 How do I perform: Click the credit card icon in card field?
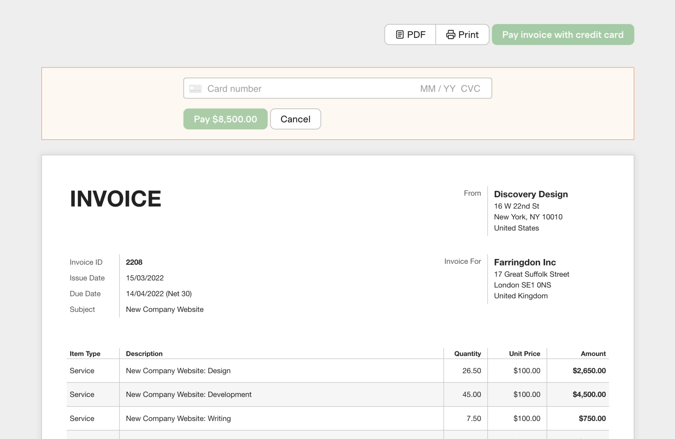click(196, 89)
